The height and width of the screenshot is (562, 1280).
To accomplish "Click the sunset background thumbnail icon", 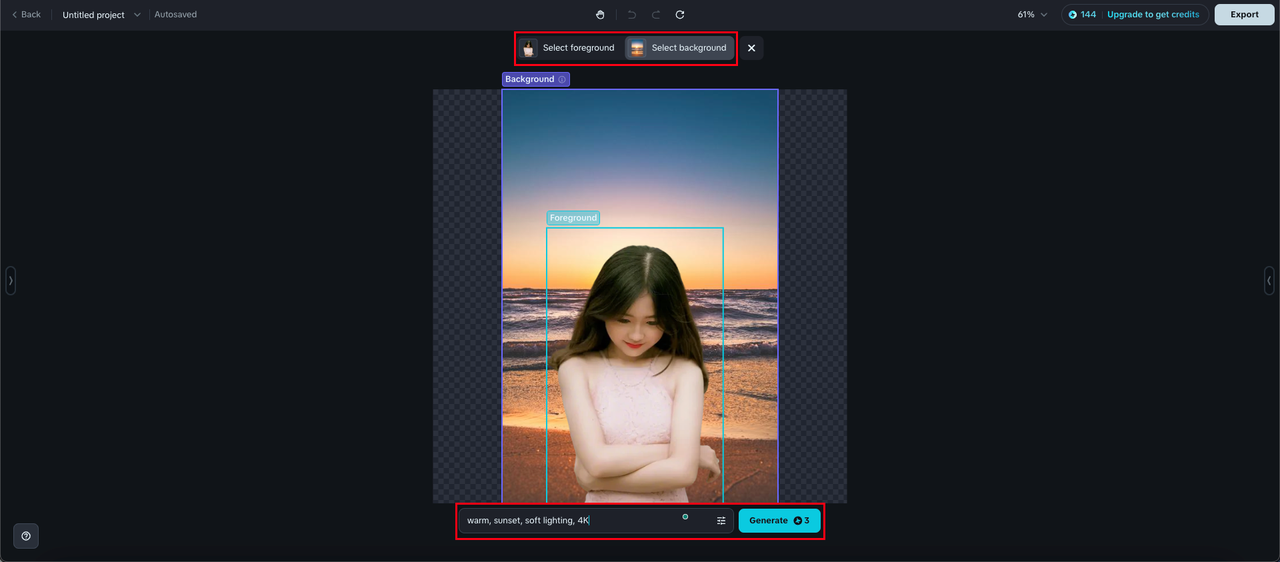I will [637, 48].
